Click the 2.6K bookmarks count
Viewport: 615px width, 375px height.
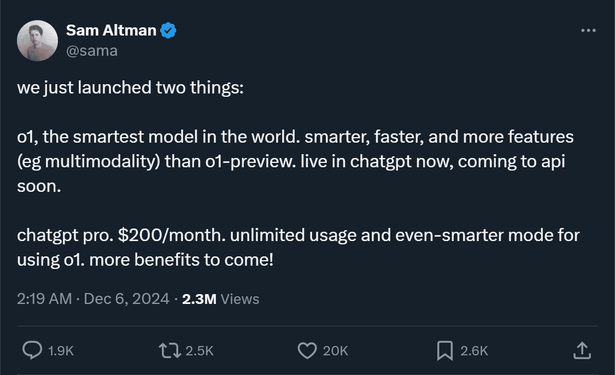tap(474, 351)
